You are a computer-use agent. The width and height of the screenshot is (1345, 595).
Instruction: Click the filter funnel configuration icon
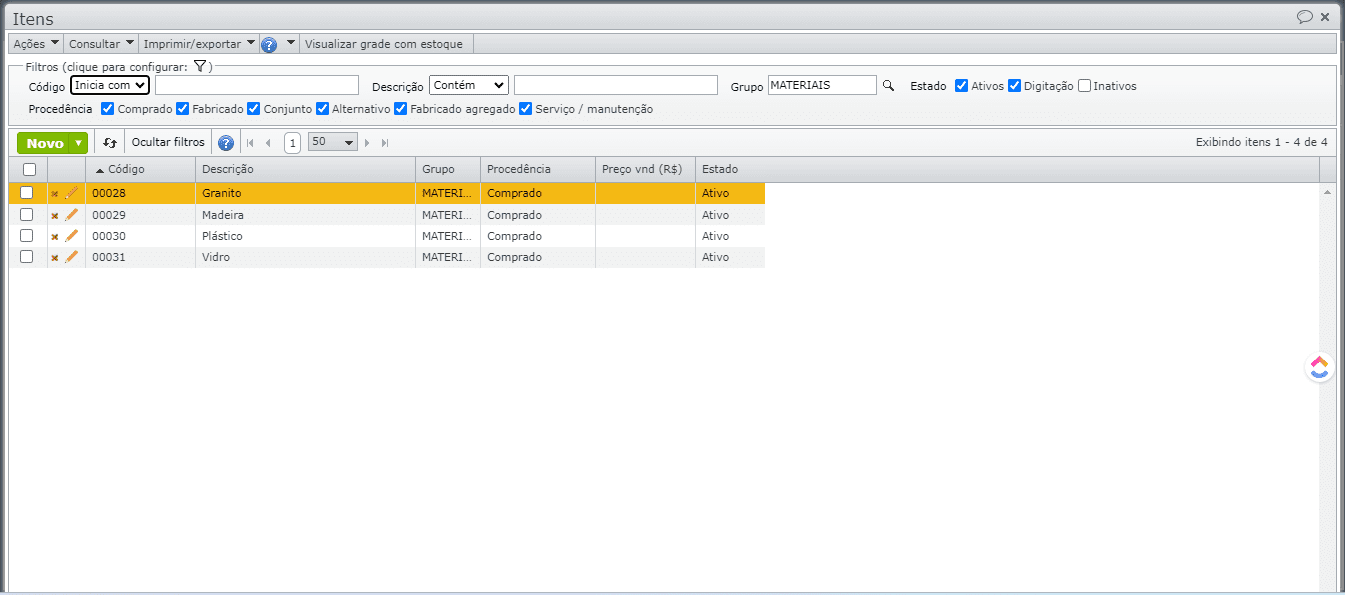pyautogui.click(x=199, y=66)
